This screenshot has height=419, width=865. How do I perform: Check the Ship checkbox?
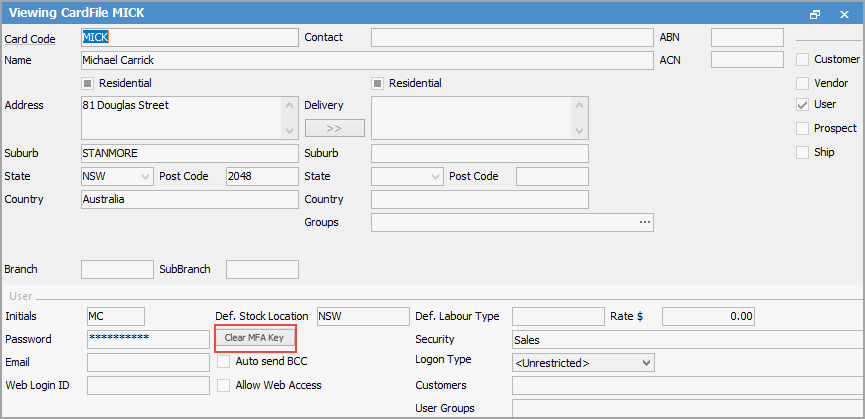[x=802, y=152]
